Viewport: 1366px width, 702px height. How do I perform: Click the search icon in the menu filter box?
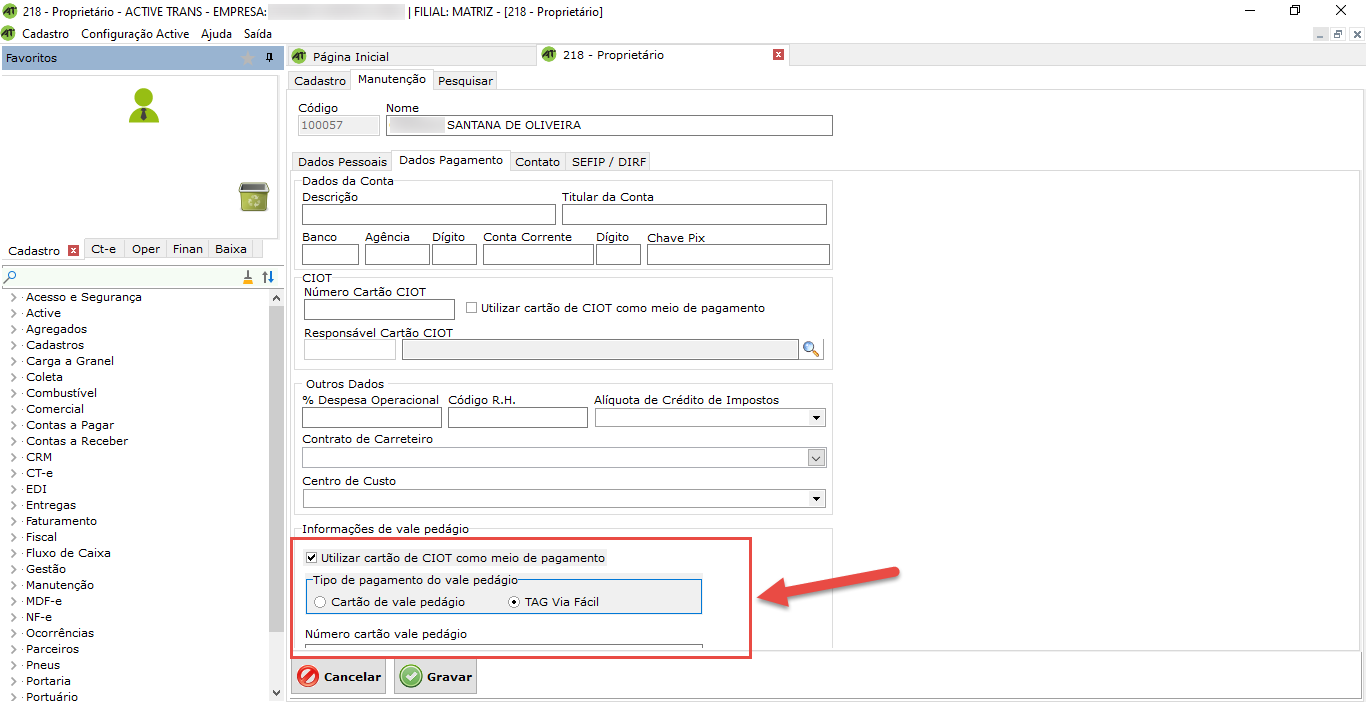point(11,277)
